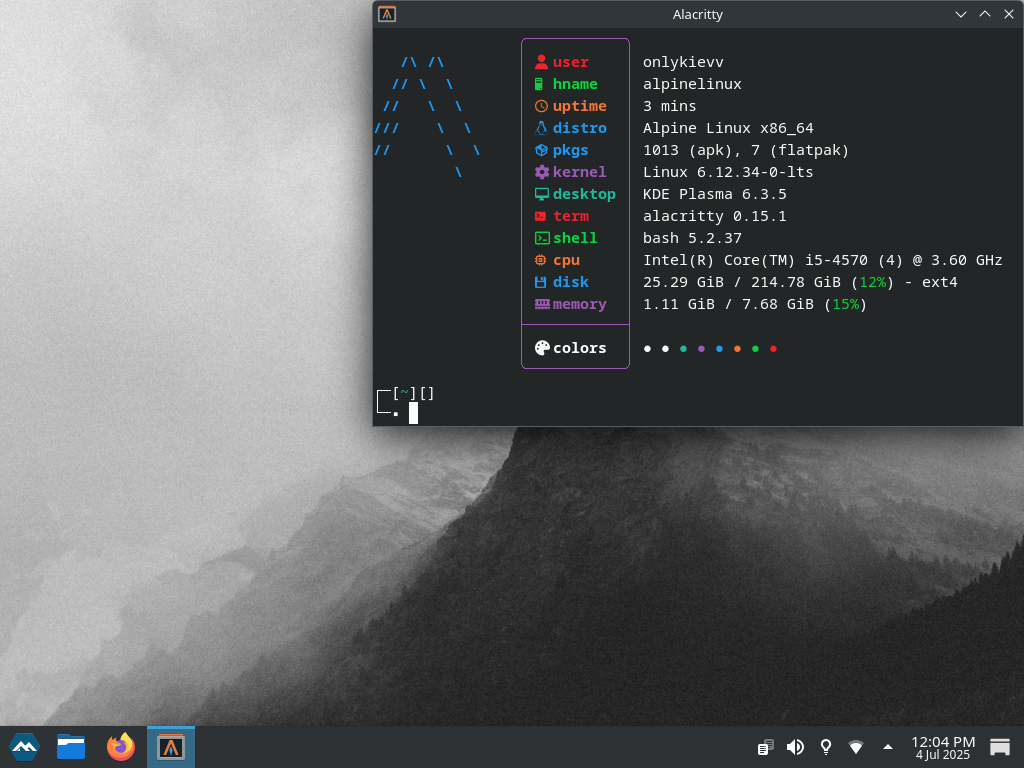This screenshot has width=1024, height=768.
Task: Click the cpu chip icon
Action: [541, 260]
